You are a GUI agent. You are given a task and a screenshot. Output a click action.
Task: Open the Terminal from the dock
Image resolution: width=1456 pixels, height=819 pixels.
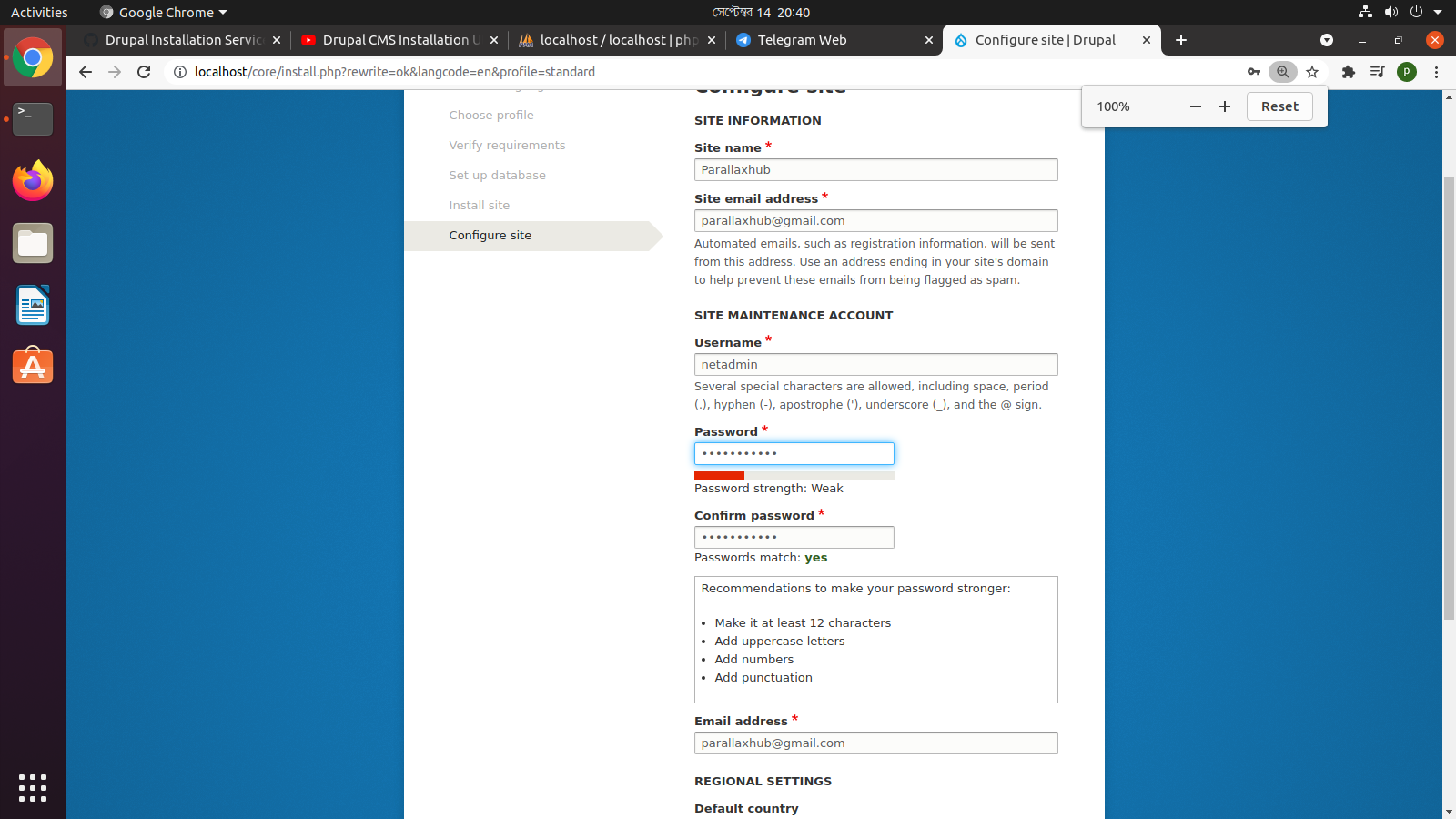(x=33, y=119)
